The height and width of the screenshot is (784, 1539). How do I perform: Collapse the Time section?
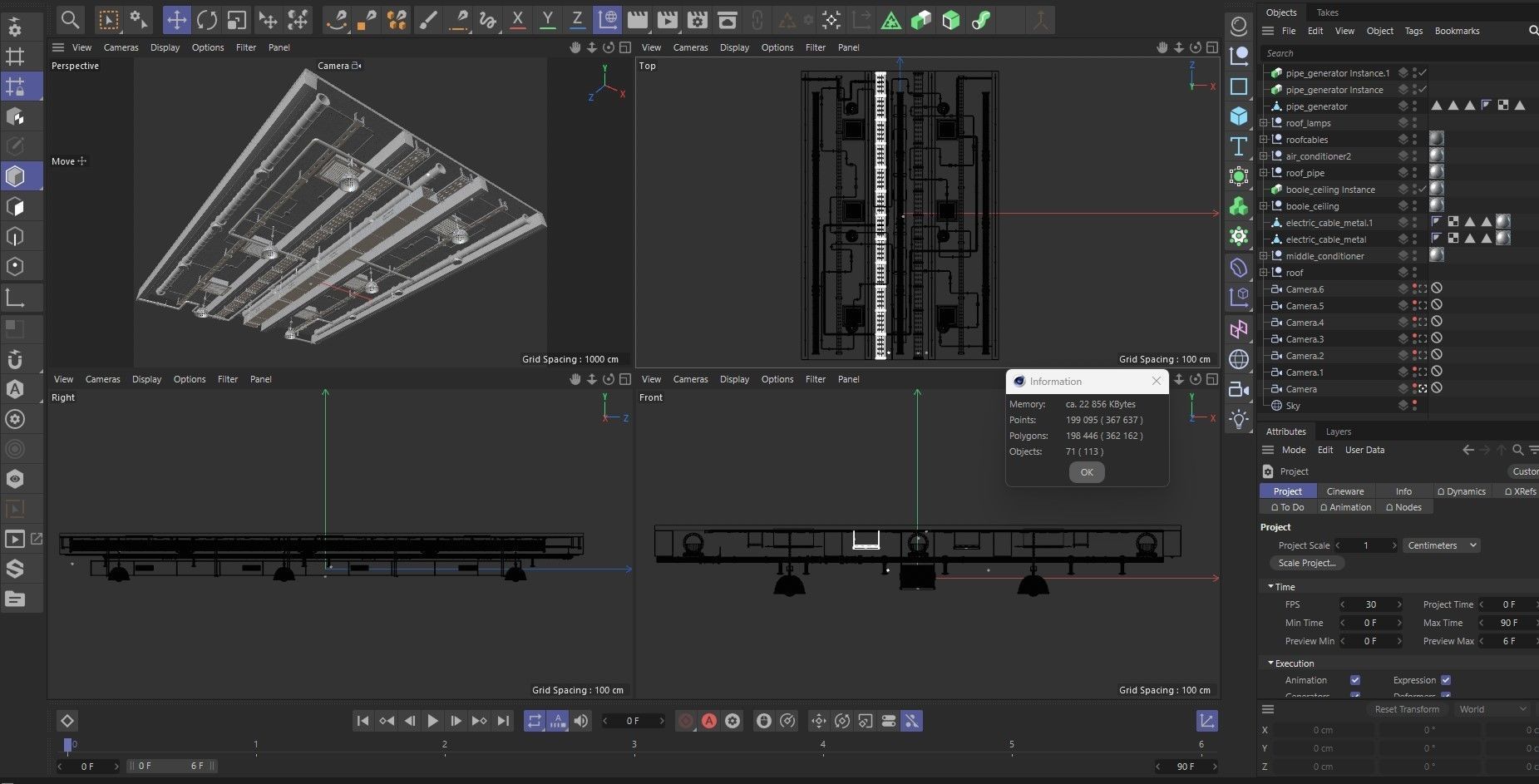(x=1270, y=586)
